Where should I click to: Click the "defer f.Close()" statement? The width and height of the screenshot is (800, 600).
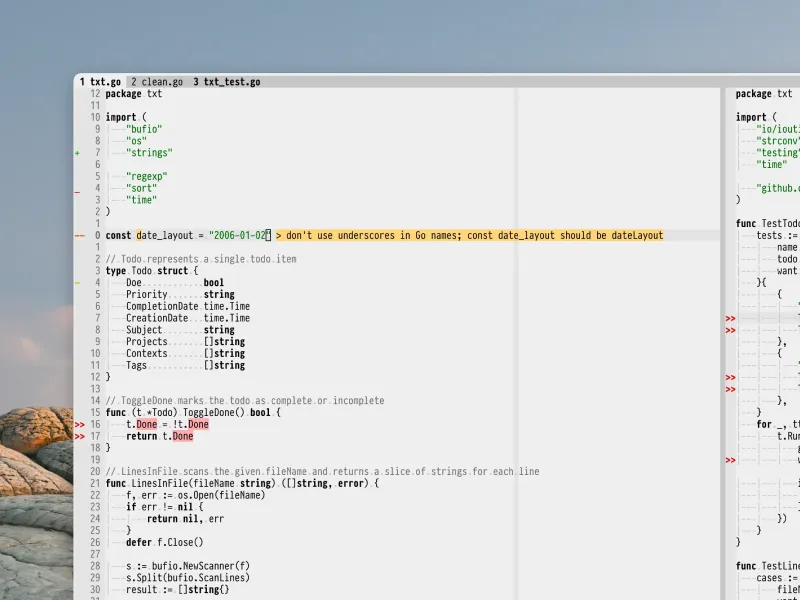pos(164,543)
